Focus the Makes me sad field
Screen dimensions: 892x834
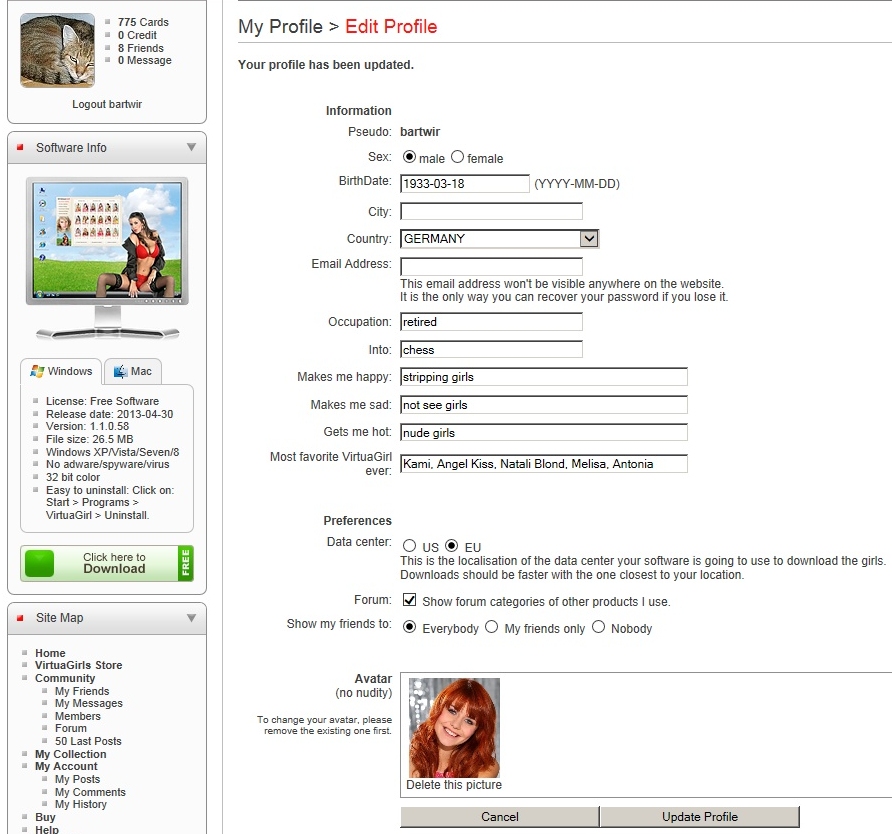point(544,404)
